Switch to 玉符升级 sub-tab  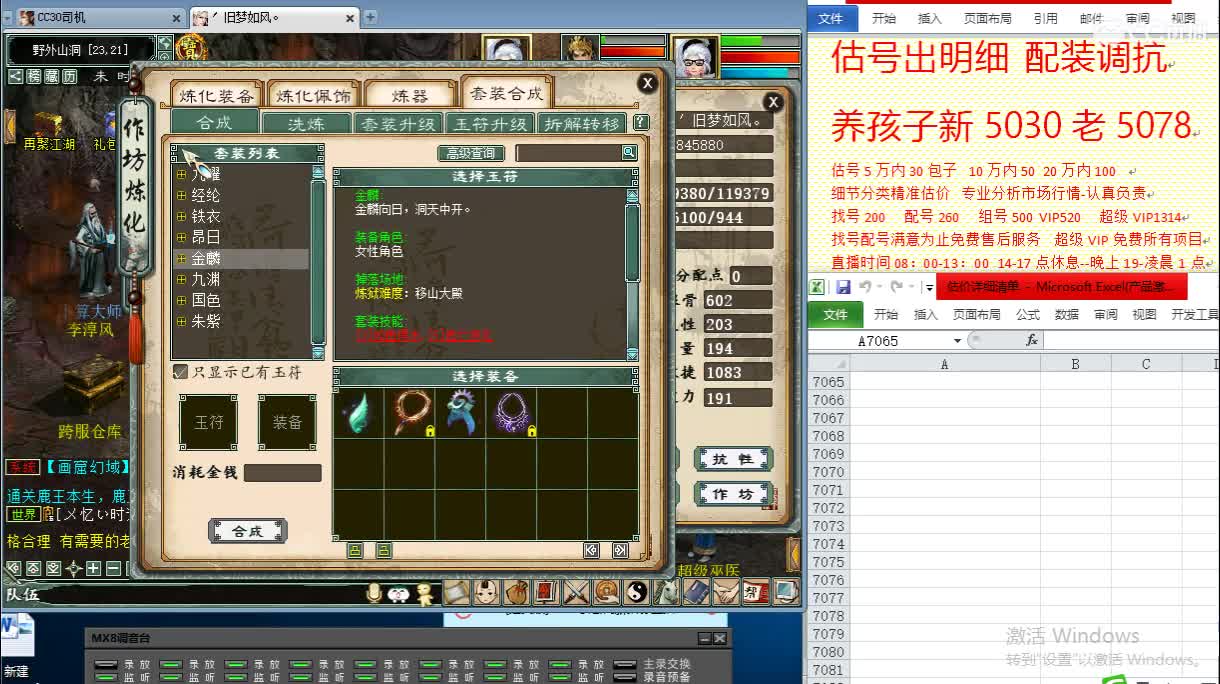490,124
